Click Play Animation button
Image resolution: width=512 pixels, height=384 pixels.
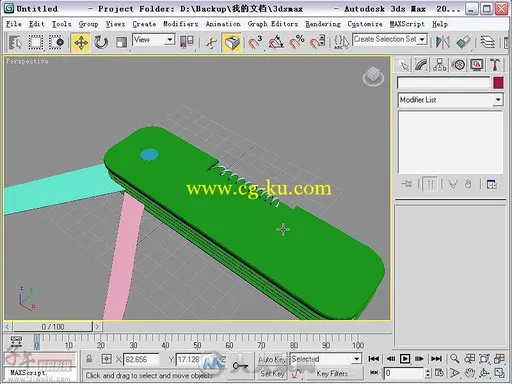coord(405,359)
